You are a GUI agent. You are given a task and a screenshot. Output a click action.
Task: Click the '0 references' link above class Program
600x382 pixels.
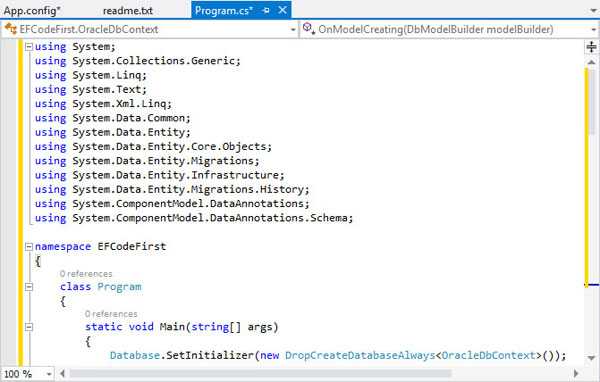click(x=86, y=274)
